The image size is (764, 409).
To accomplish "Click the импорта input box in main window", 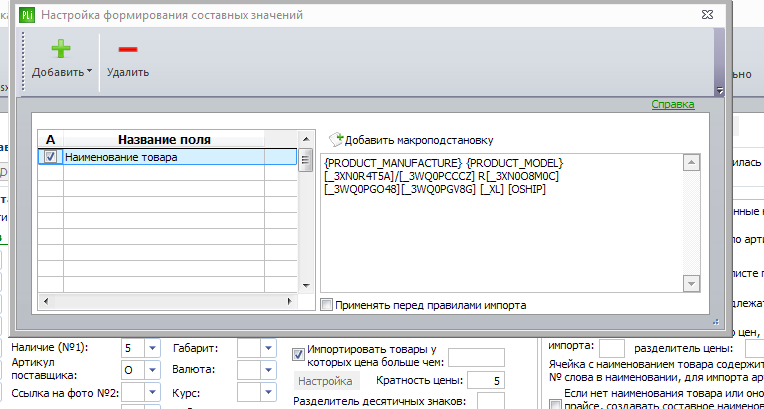I will pyautogui.click(x=611, y=348).
